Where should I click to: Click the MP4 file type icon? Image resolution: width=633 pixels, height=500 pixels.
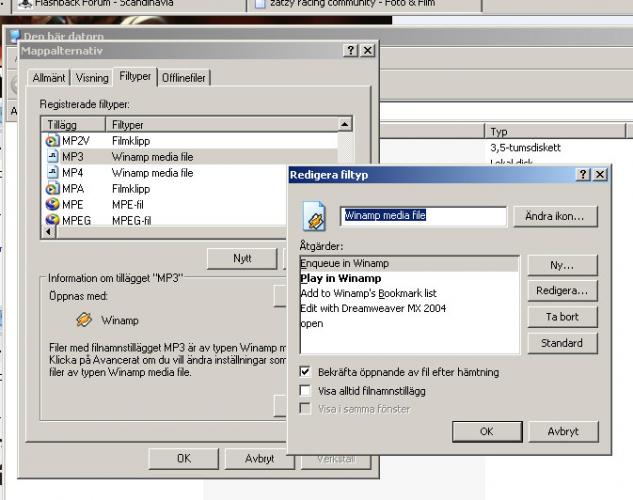(51, 173)
